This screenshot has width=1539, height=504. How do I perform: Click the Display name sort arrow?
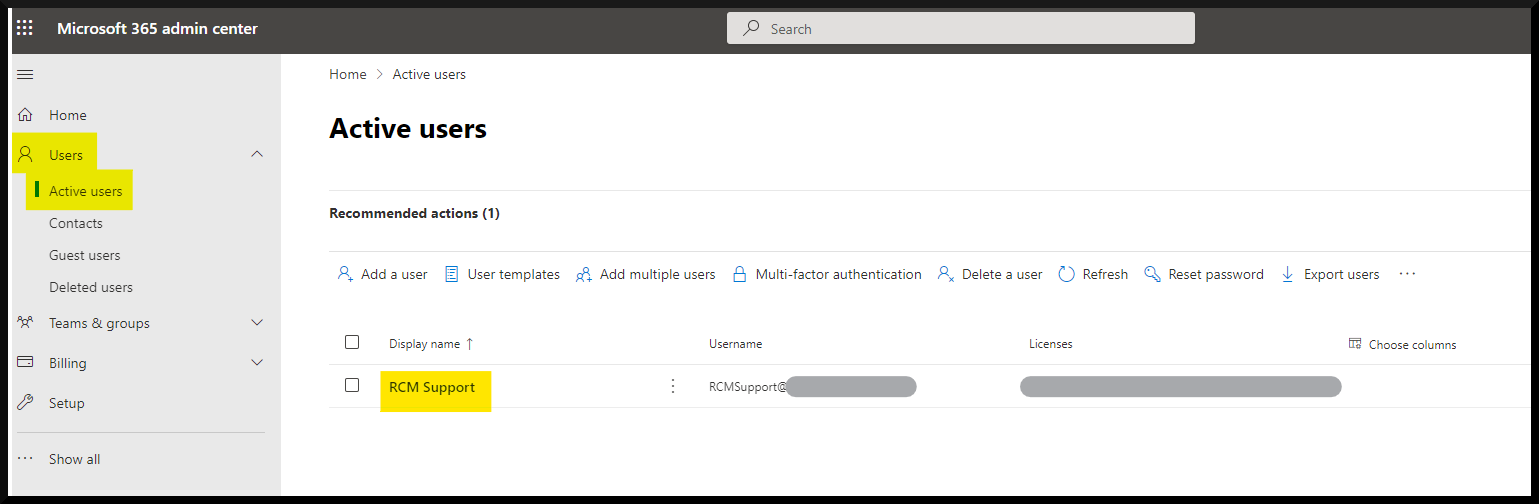[x=470, y=343]
